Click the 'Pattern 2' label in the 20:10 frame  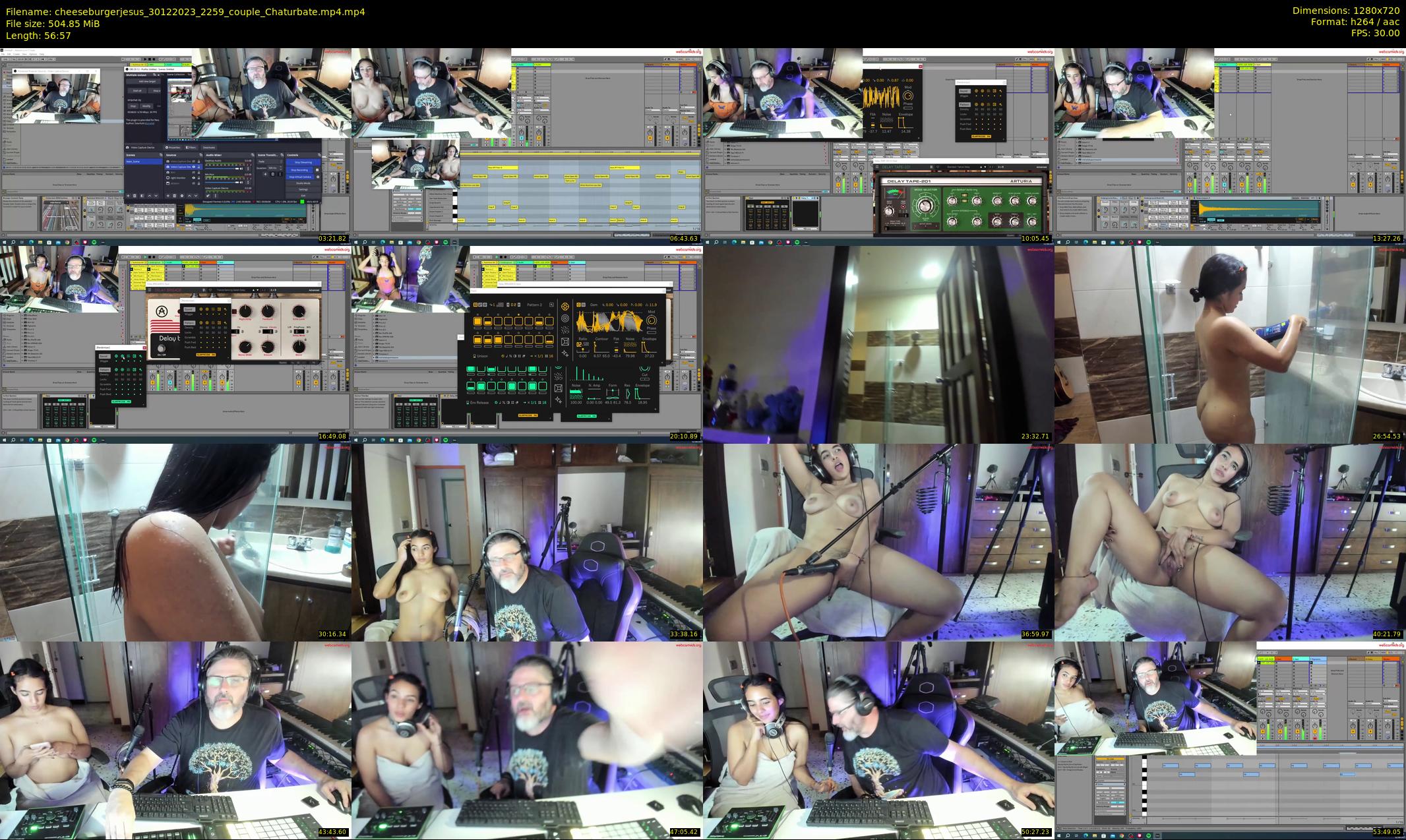(534, 305)
